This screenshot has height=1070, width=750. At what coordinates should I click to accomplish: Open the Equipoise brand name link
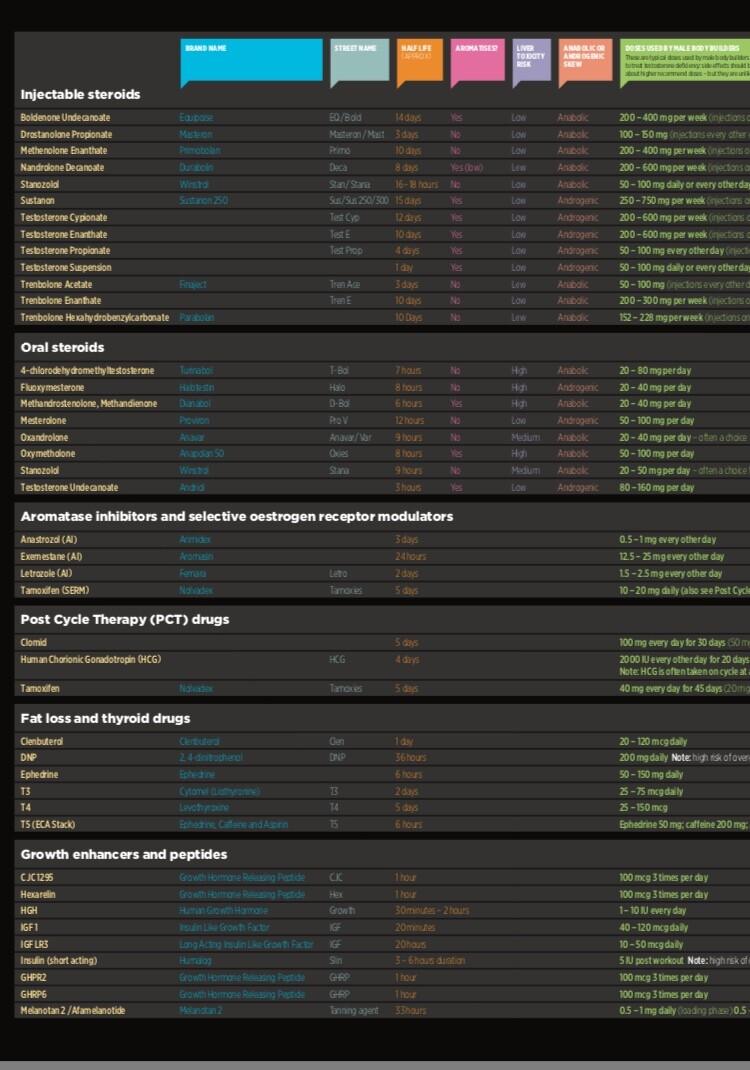[196, 118]
